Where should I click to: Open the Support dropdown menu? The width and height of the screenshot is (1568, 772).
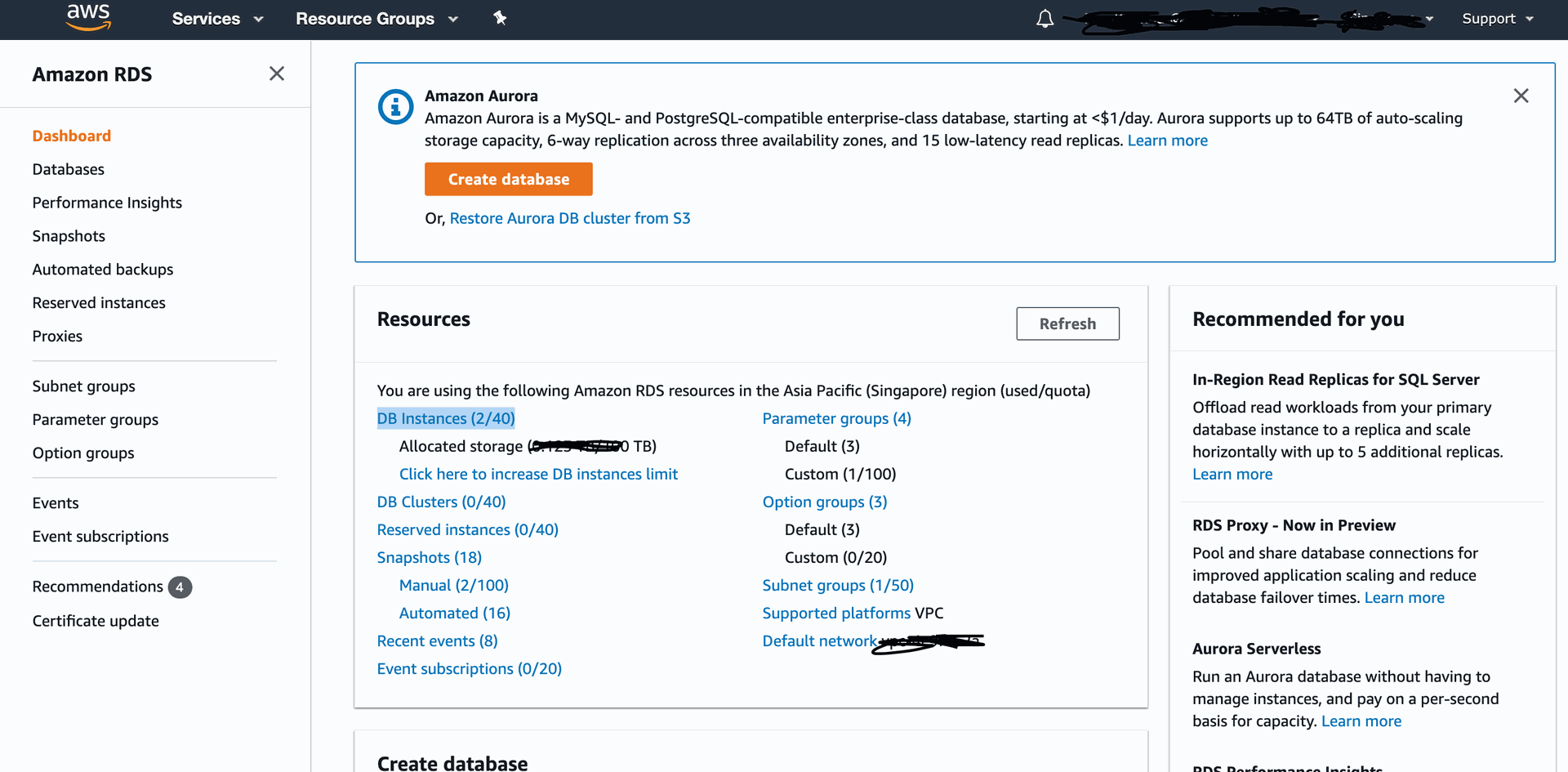[x=1497, y=19]
